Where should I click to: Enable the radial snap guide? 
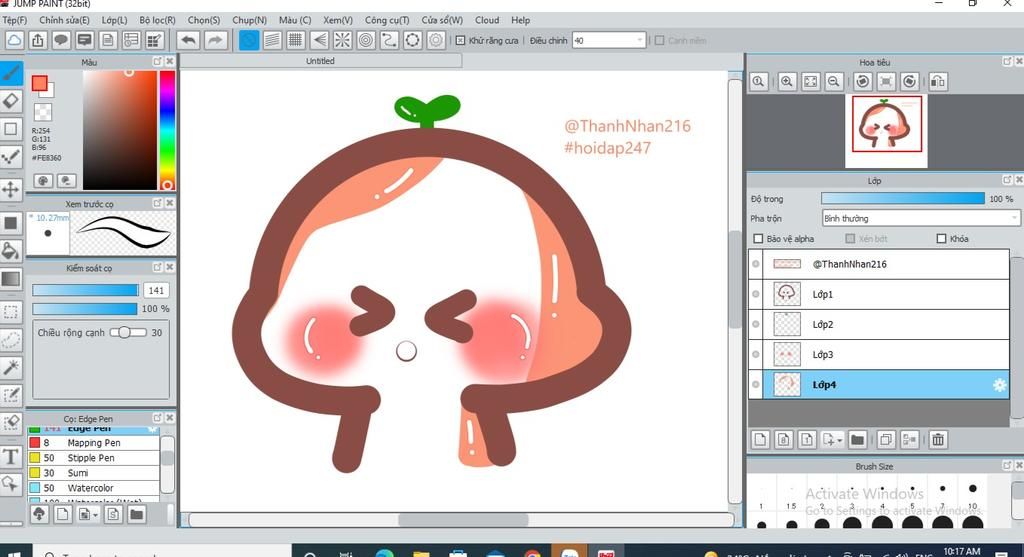[343, 40]
